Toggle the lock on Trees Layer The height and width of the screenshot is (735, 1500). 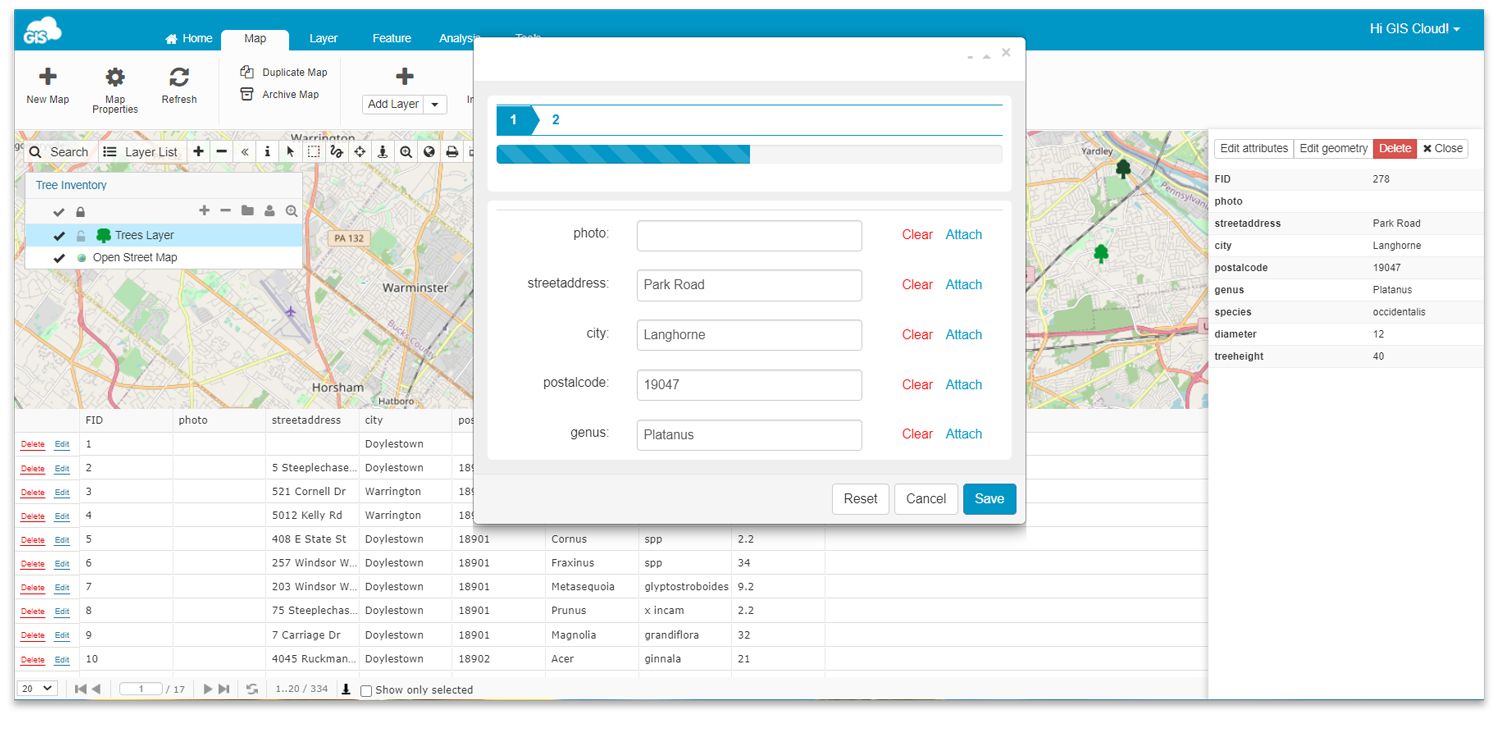[80, 235]
